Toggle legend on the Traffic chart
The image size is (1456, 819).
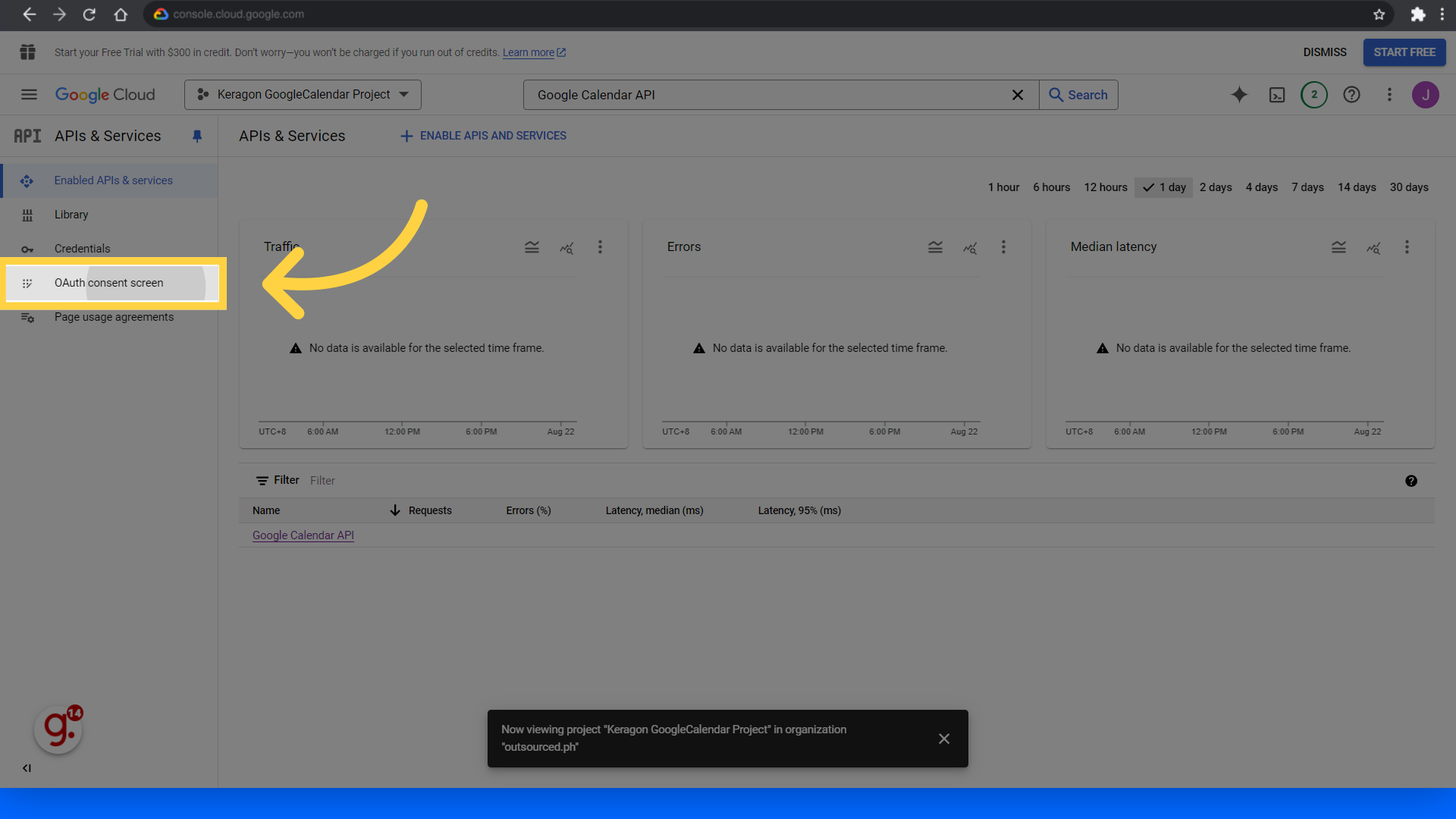pos(532,247)
